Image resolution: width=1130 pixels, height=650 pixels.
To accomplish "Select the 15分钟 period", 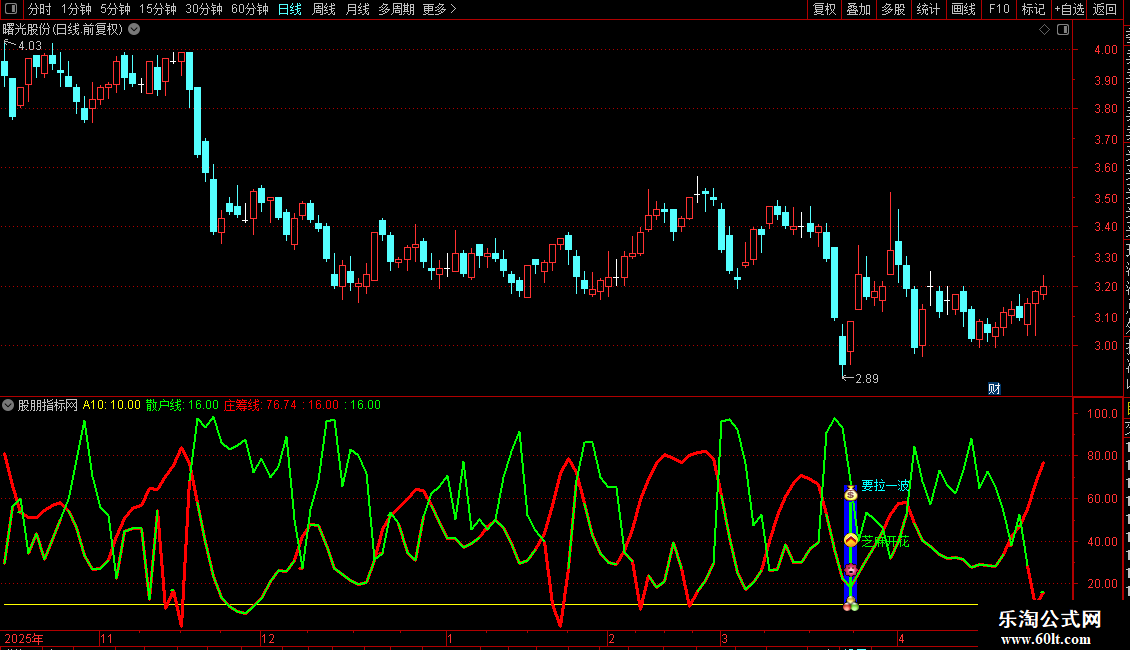I will click(x=158, y=9).
